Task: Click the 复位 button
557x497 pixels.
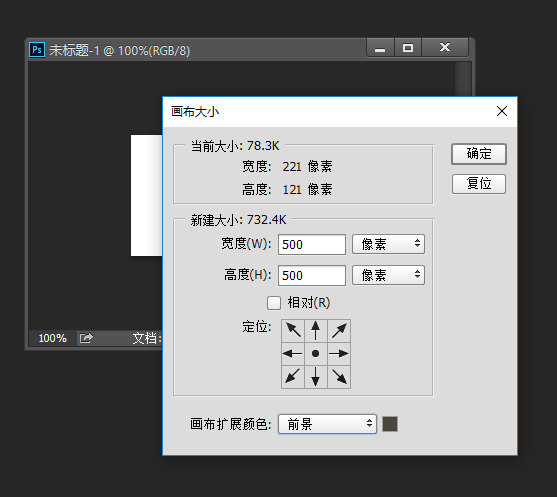Action: tap(479, 184)
